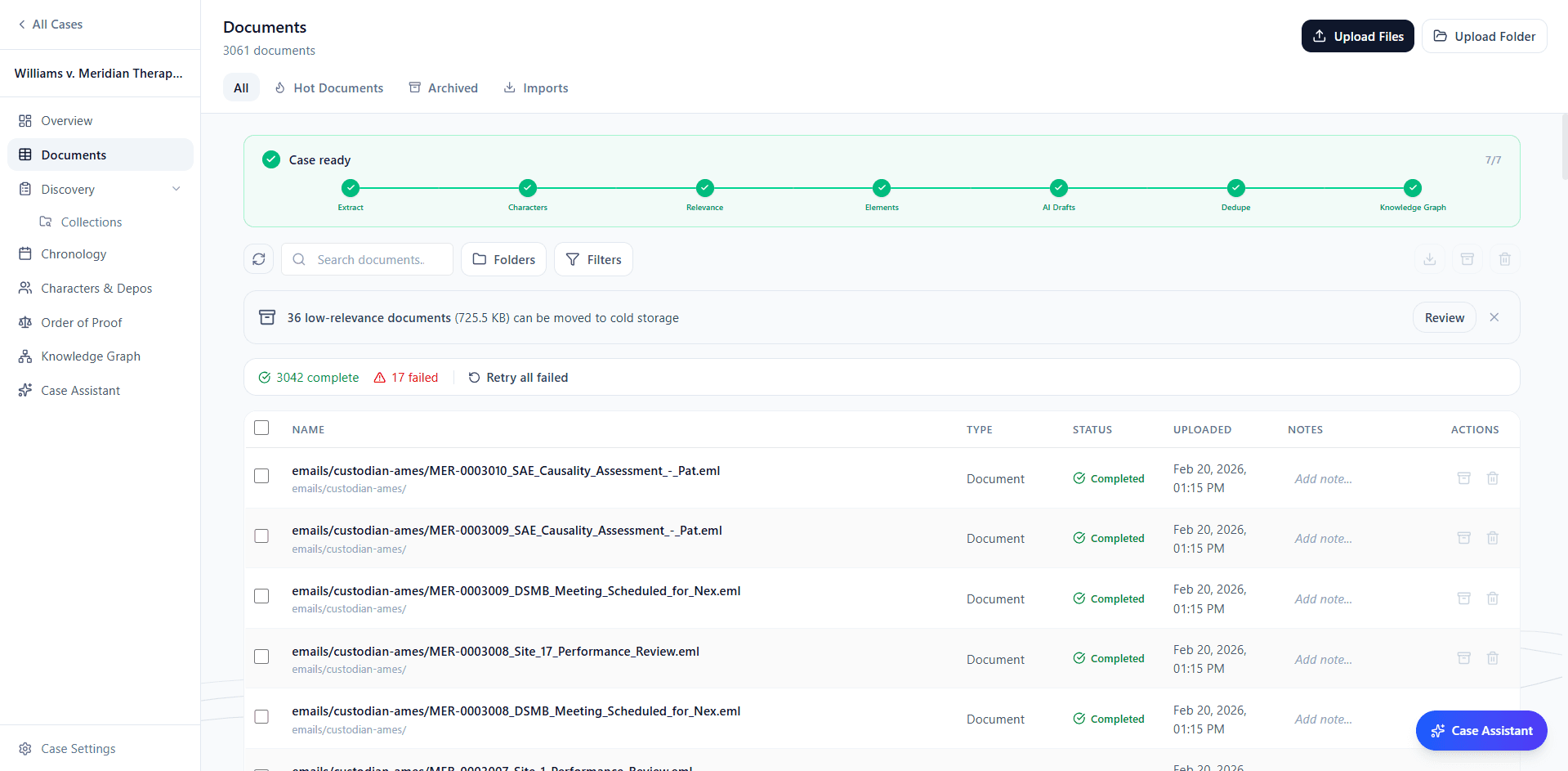Collapse the Discovery section in the sidebar

(176, 188)
